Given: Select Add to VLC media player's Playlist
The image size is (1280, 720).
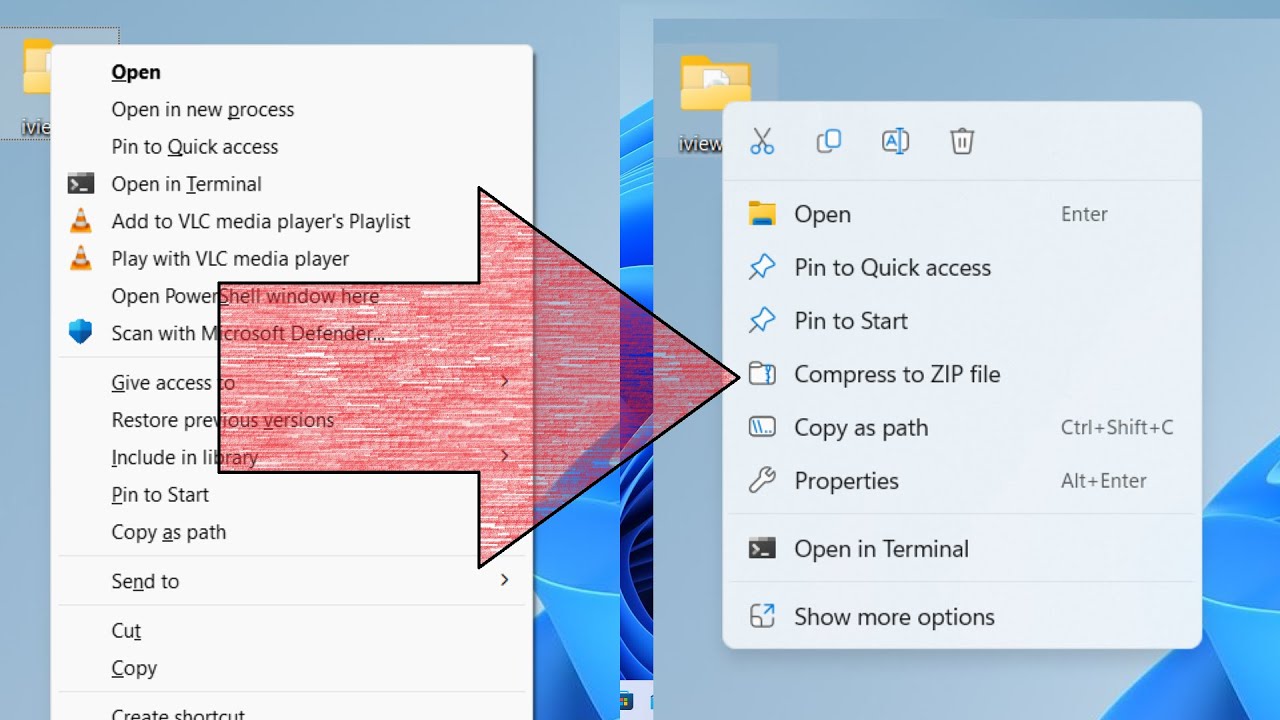Looking at the screenshot, I should [261, 221].
